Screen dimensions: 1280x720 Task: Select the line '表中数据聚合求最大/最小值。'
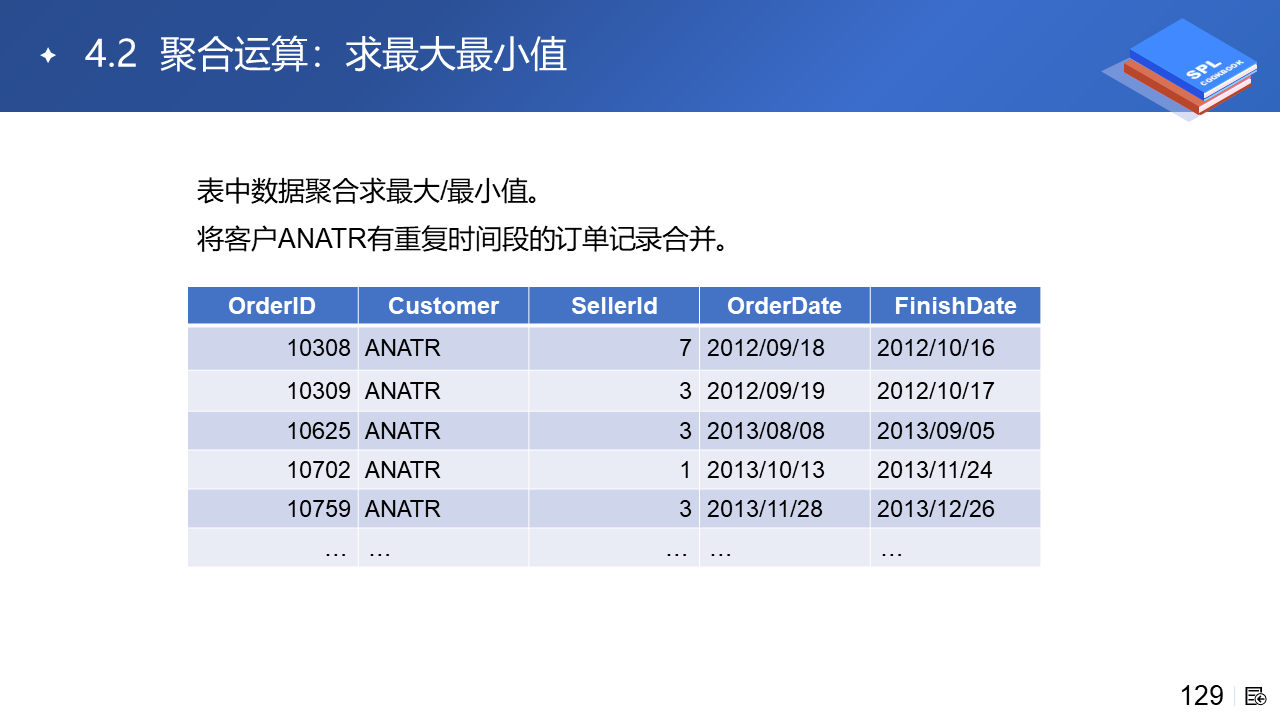pos(369,190)
